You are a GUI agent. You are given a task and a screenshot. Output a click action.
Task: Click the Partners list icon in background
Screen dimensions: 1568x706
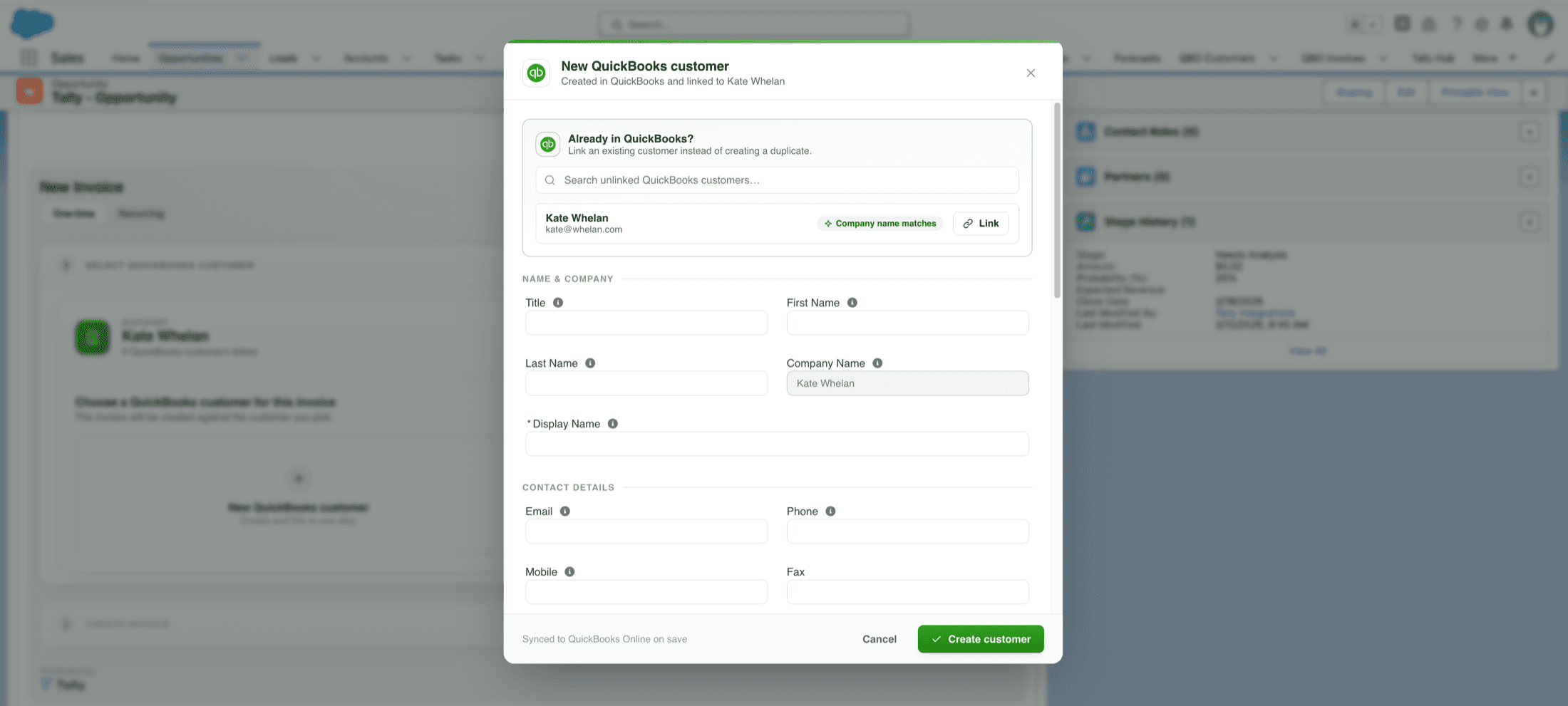point(1085,177)
